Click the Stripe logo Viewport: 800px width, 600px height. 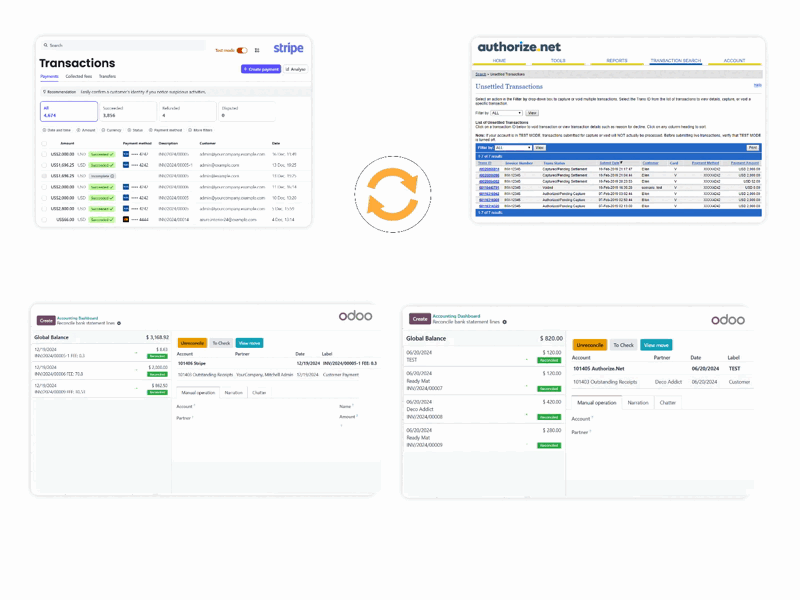(288, 48)
